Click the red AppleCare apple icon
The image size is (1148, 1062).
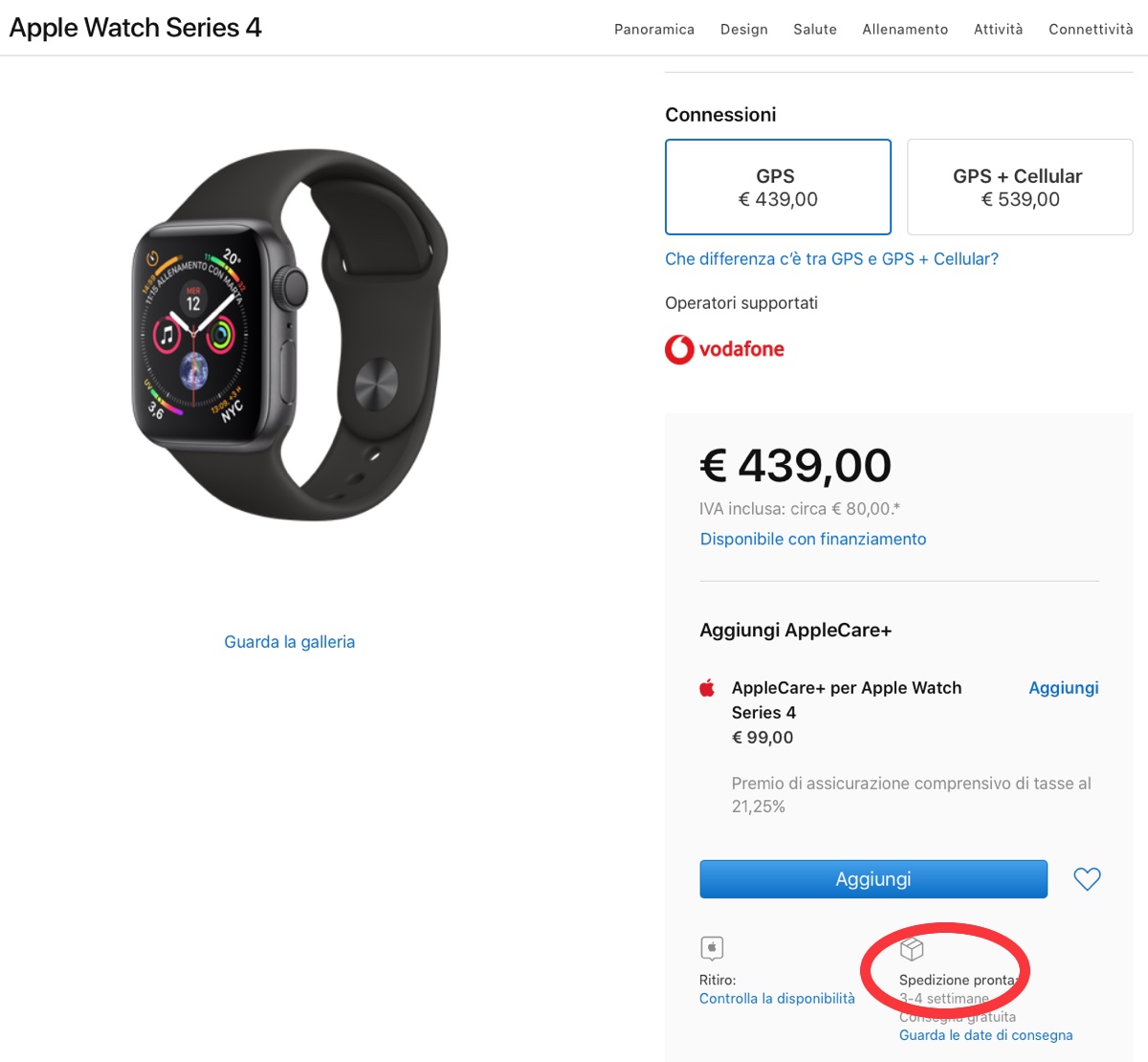point(707,688)
